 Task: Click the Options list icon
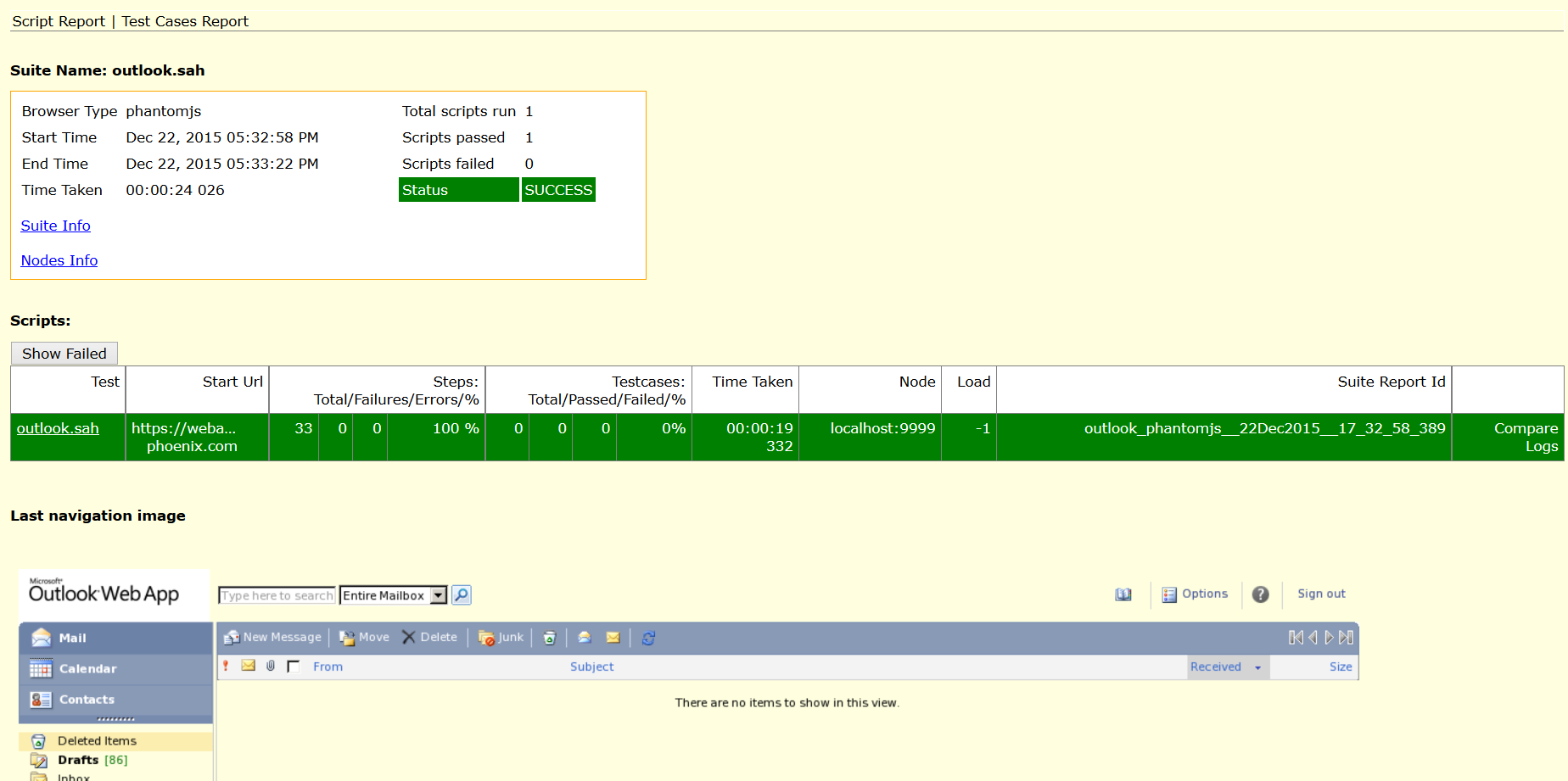point(1169,594)
